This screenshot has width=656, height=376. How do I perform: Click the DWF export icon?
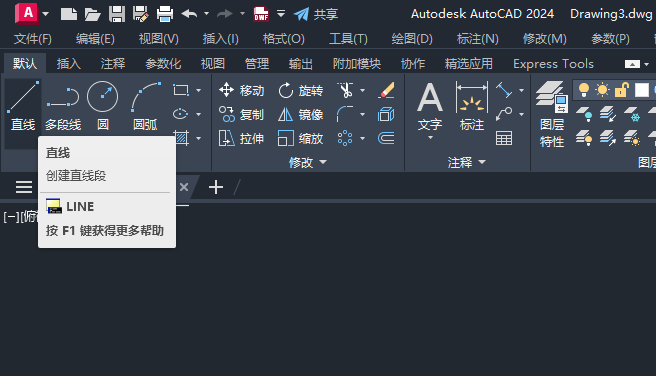pos(261,14)
